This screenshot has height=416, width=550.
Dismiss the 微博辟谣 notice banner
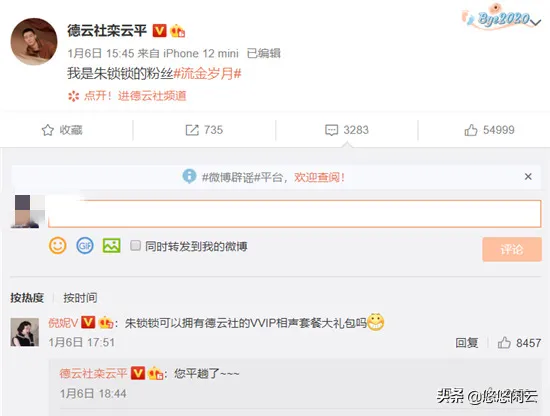click(528, 176)
